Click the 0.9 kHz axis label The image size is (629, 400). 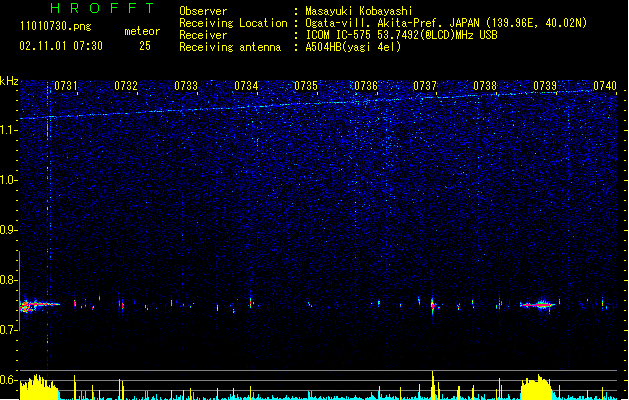coord(9,230)
